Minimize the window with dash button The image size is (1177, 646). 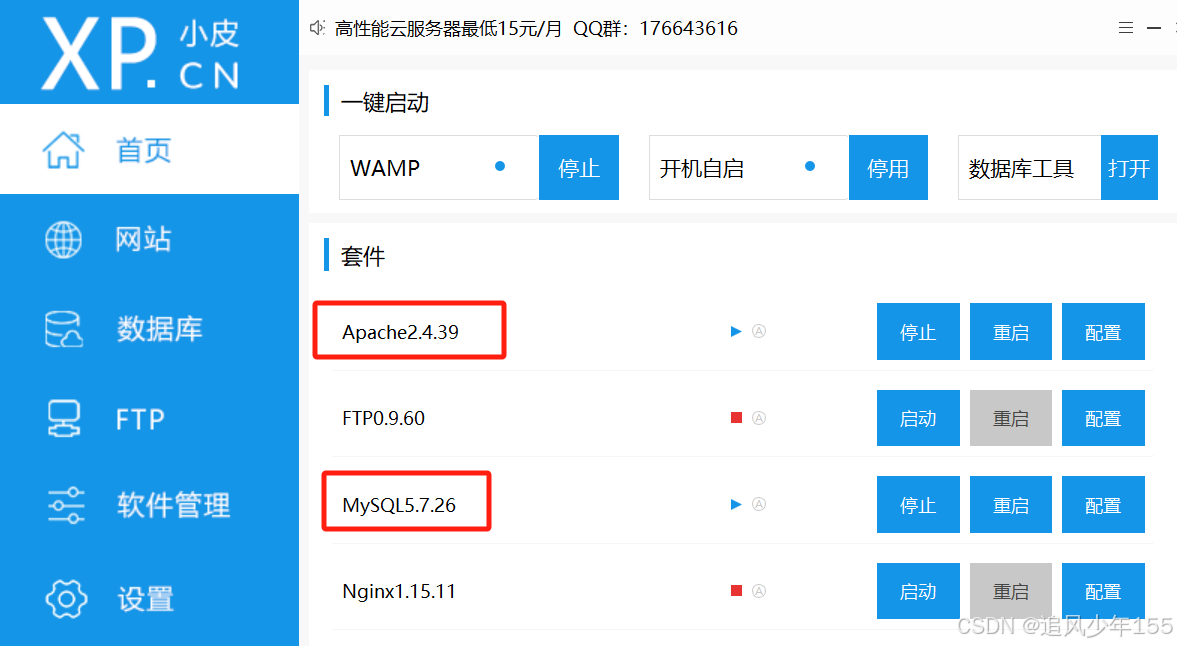tap(1154, 28)
